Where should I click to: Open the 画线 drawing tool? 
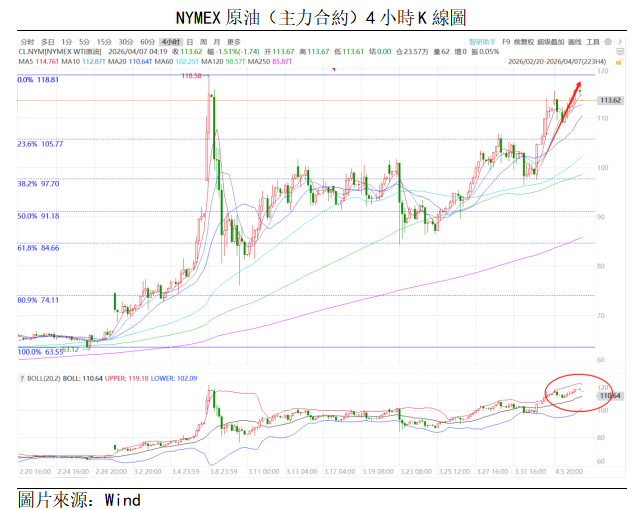click(x=574, y=42)
